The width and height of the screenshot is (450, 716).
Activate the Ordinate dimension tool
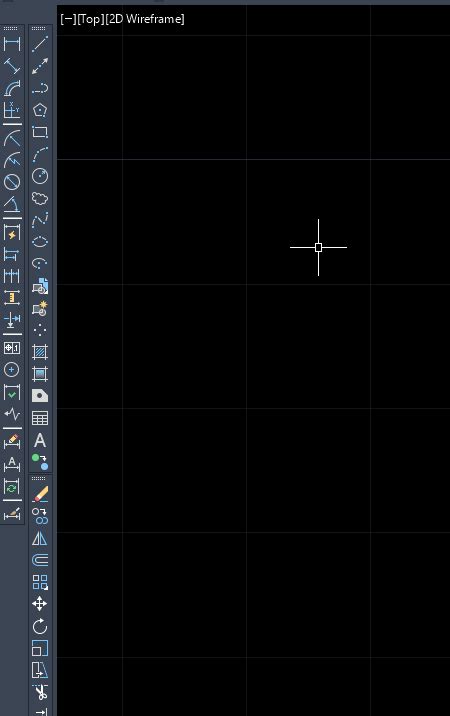(12, 110)
